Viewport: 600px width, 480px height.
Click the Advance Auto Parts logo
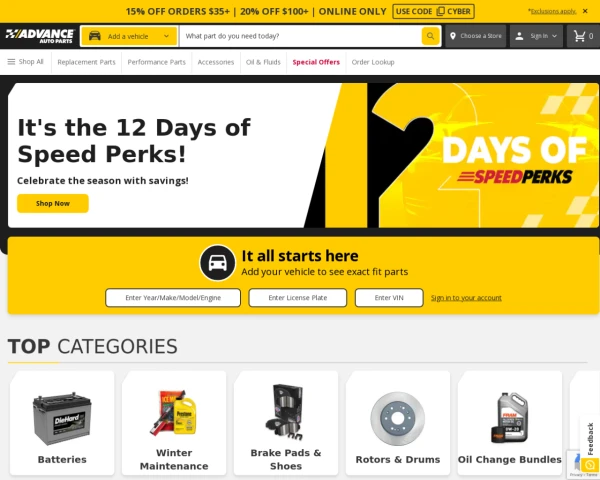[40, 36]
